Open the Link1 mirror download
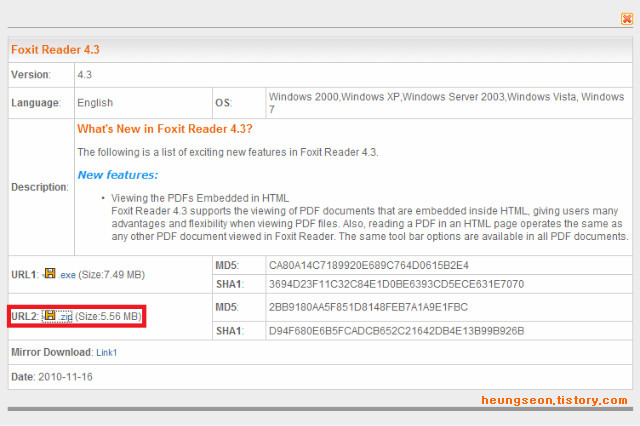The width and height of the screenshot is (640, 426). click(107, 353)
